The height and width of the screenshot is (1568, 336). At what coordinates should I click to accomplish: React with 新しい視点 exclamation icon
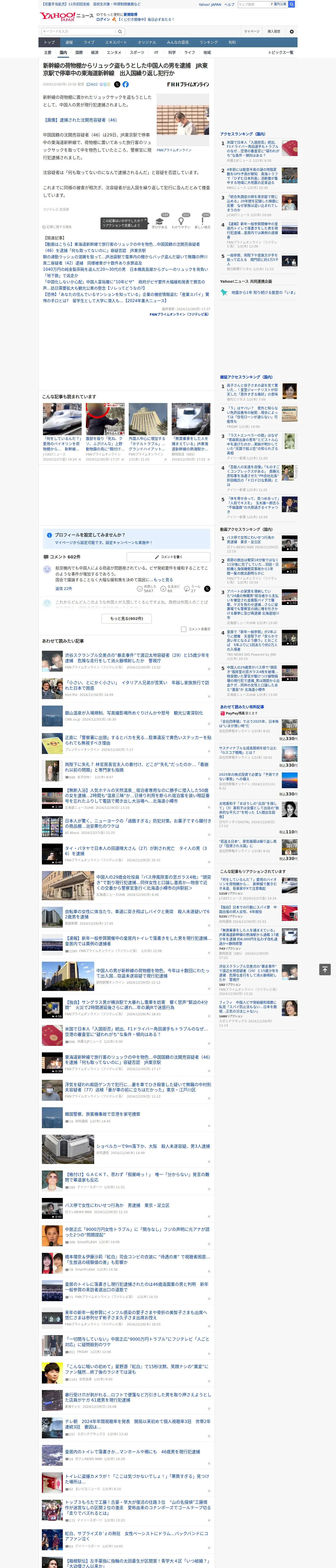coord(203,222)
